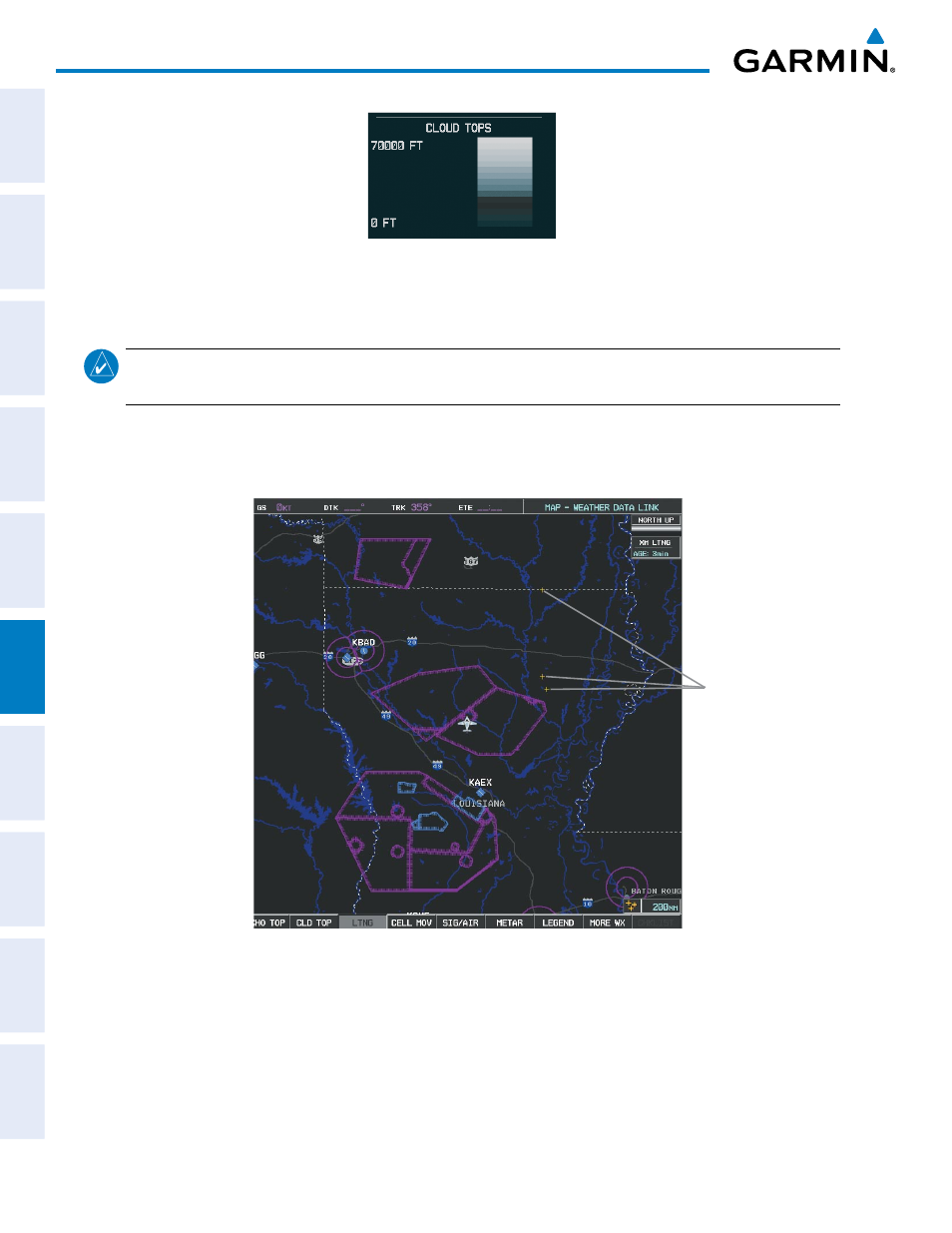Select the highlighted blue section tab at left

[x=22, y=667]
